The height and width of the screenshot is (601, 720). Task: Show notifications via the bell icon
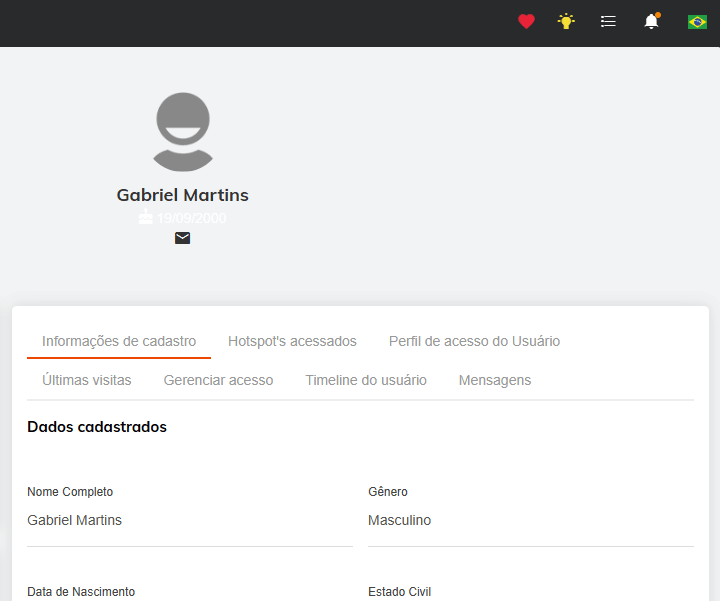point(651,21)
